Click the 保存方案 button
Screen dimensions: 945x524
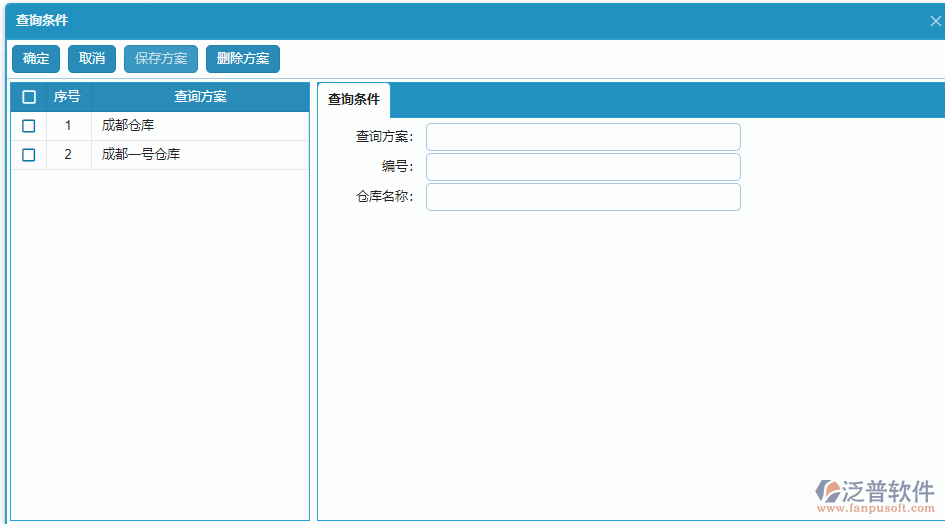161,59
